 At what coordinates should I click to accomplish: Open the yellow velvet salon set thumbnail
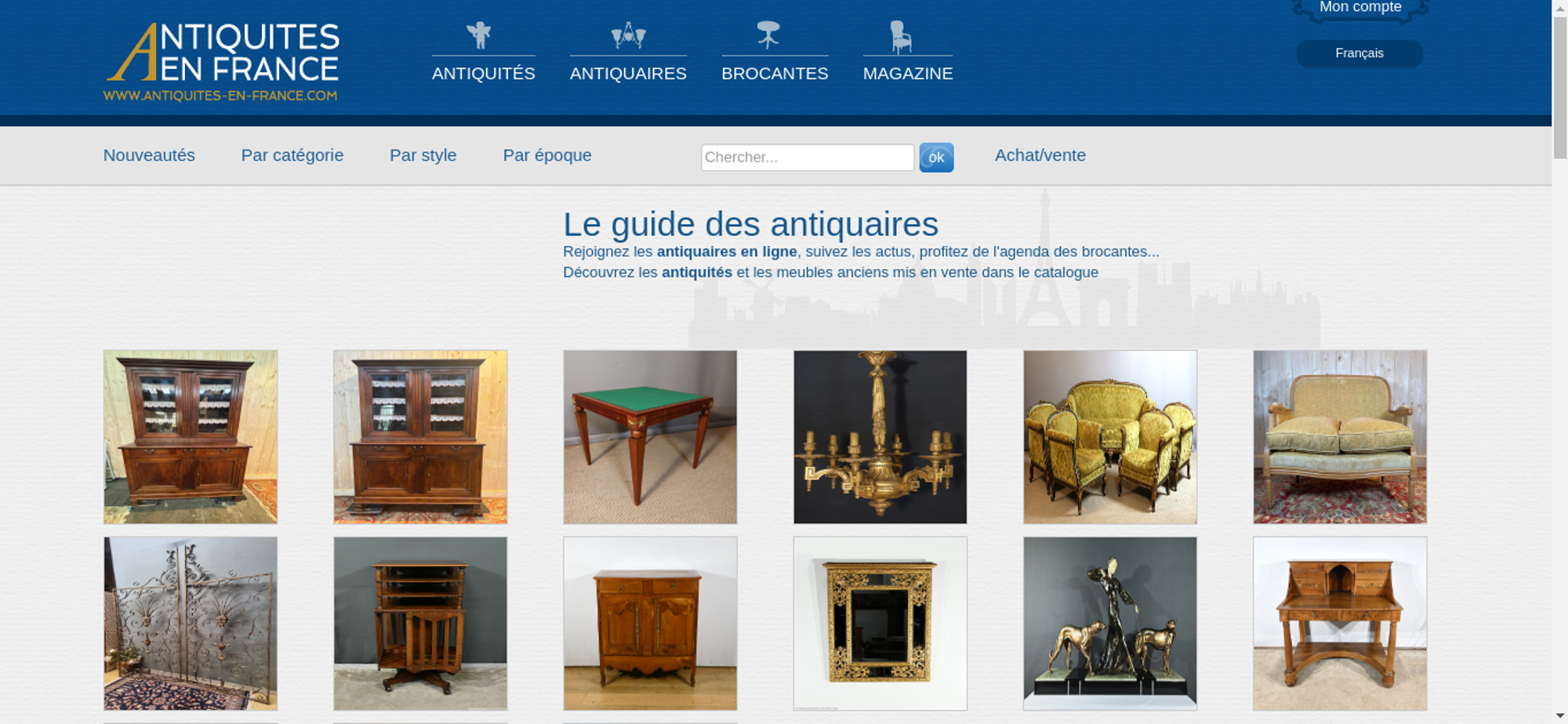[x=1110, y=437]
